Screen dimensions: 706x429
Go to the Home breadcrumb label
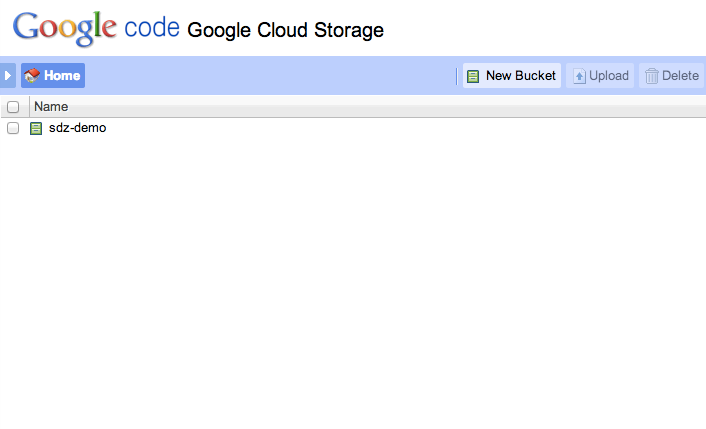(62, 76)
